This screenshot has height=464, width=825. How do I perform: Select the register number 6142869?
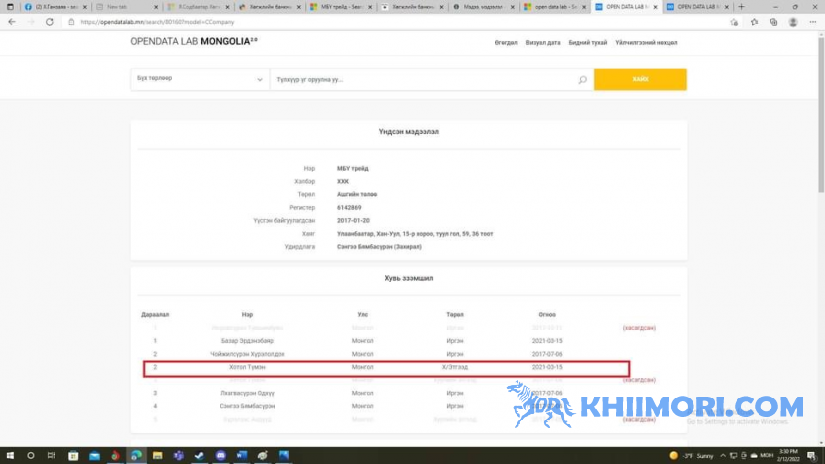pos(349,208)
